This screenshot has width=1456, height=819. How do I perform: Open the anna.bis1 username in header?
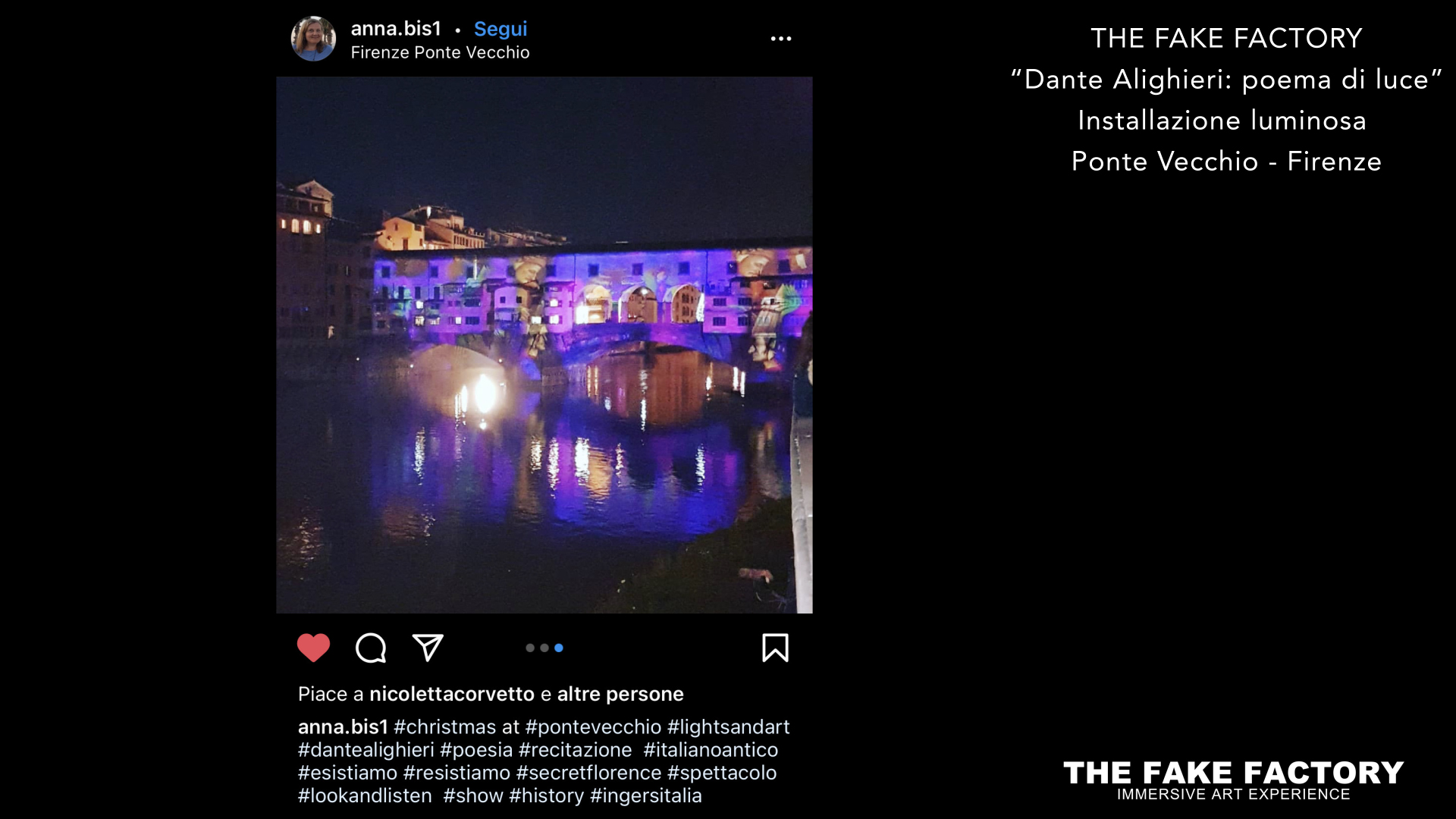396,29
